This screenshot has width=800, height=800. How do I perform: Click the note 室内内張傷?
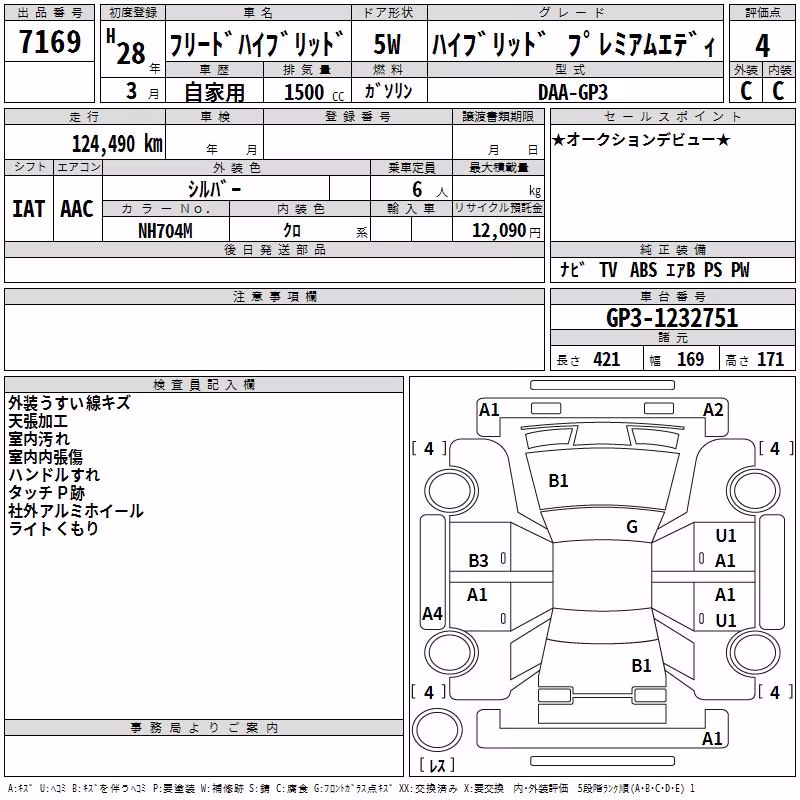(x=45, y=457)
